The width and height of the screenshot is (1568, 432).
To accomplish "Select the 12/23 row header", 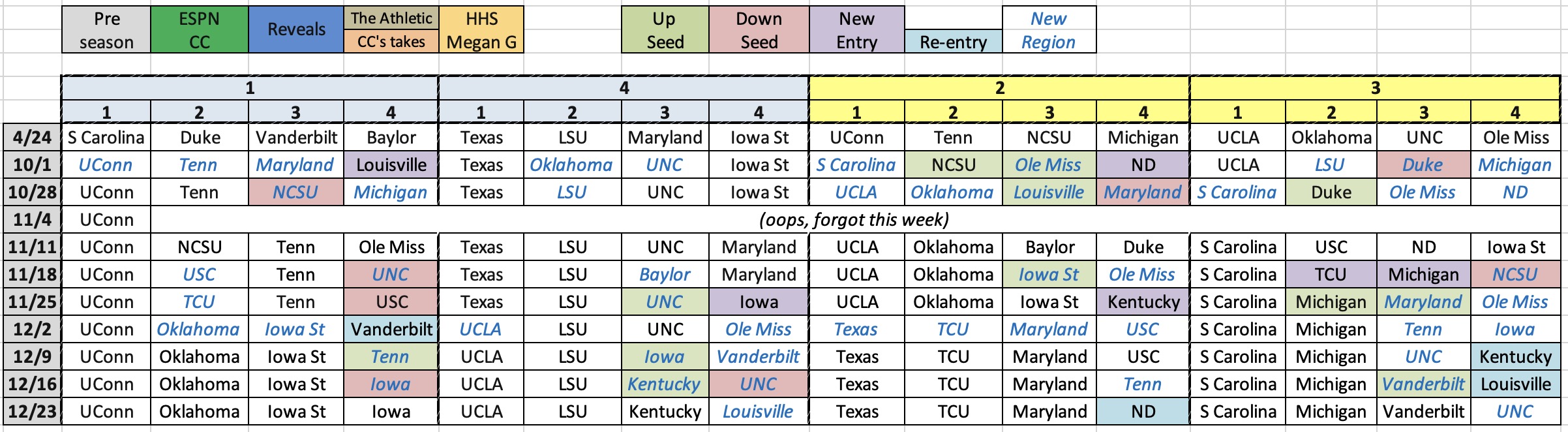I will 32,412.
